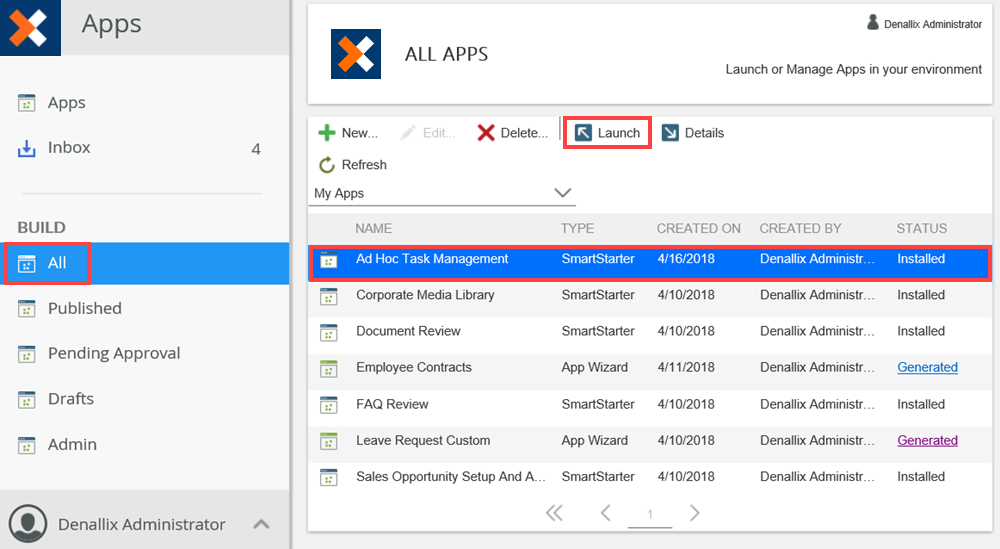The height and width of the screenshot is (549, 1000).
Task: Expand the My Apps filter dropdown
Action: [562, 193]
